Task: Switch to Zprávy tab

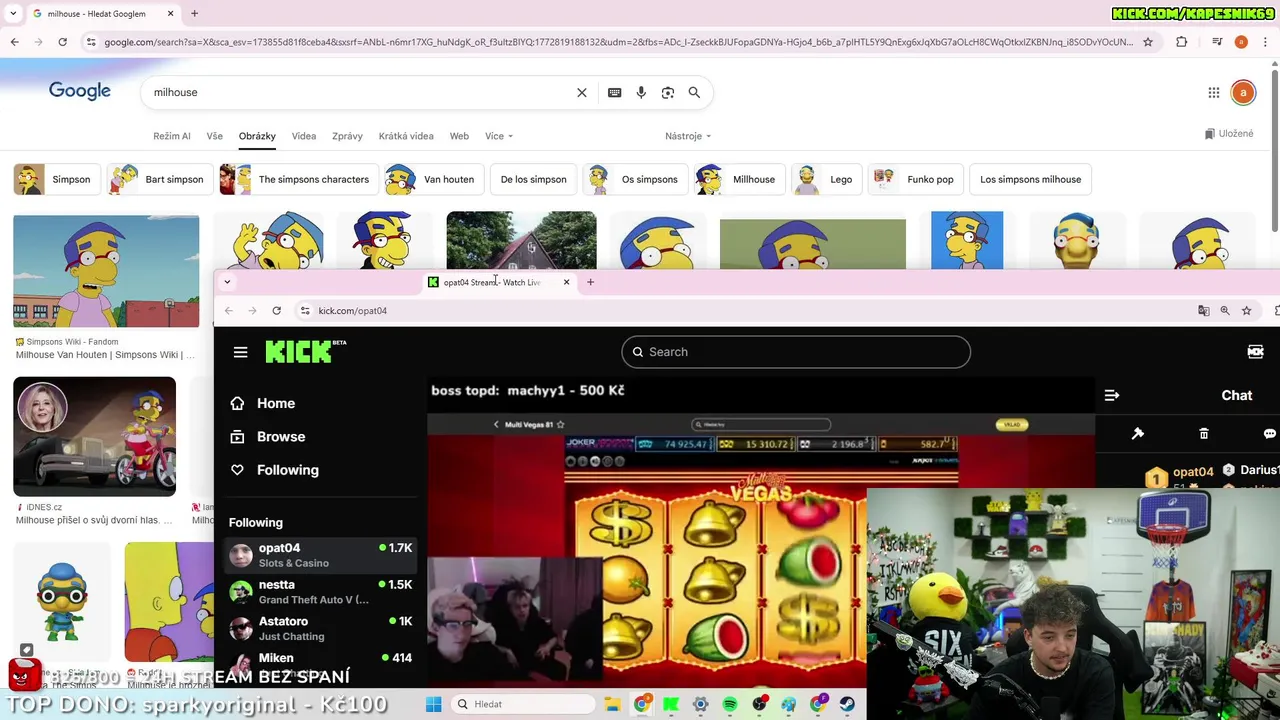Action: [347, 136]
